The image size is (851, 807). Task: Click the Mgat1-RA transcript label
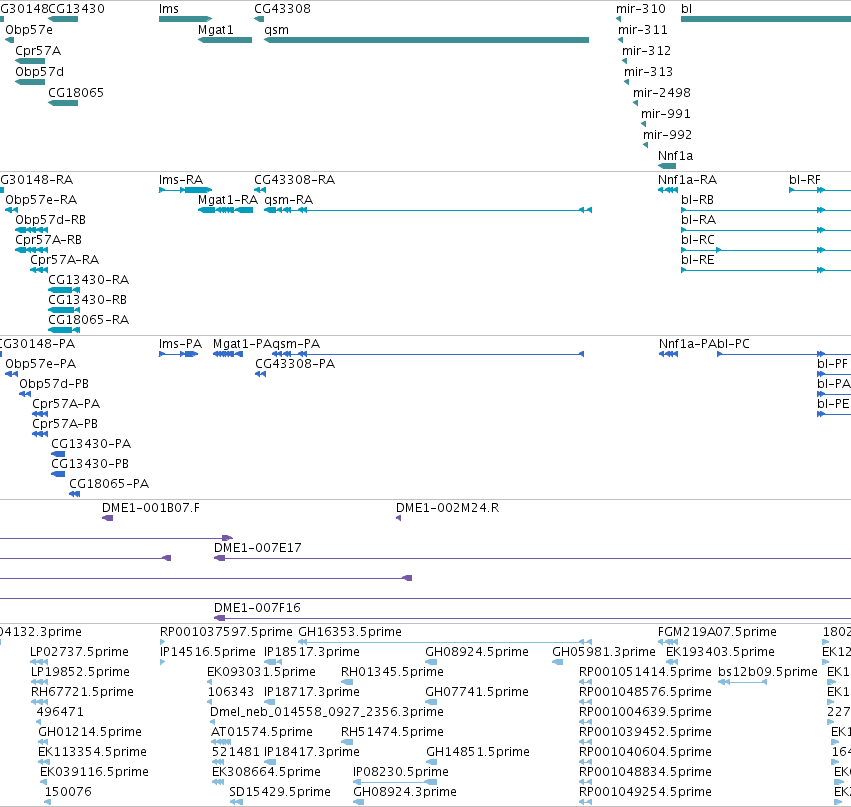pos(227,200)
